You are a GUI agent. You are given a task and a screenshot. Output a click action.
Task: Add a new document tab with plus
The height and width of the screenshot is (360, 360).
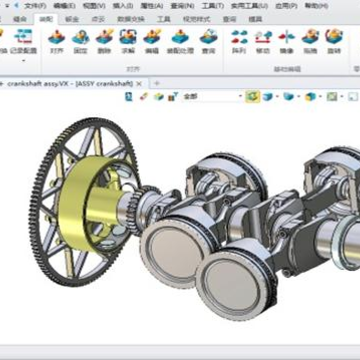click(x=157, y=83)
